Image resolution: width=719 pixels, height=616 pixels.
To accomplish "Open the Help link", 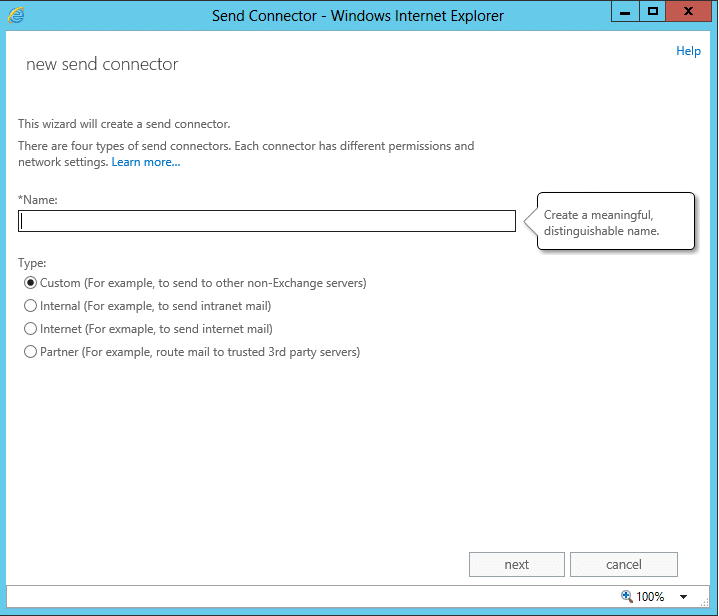I will tap(688, 51).
